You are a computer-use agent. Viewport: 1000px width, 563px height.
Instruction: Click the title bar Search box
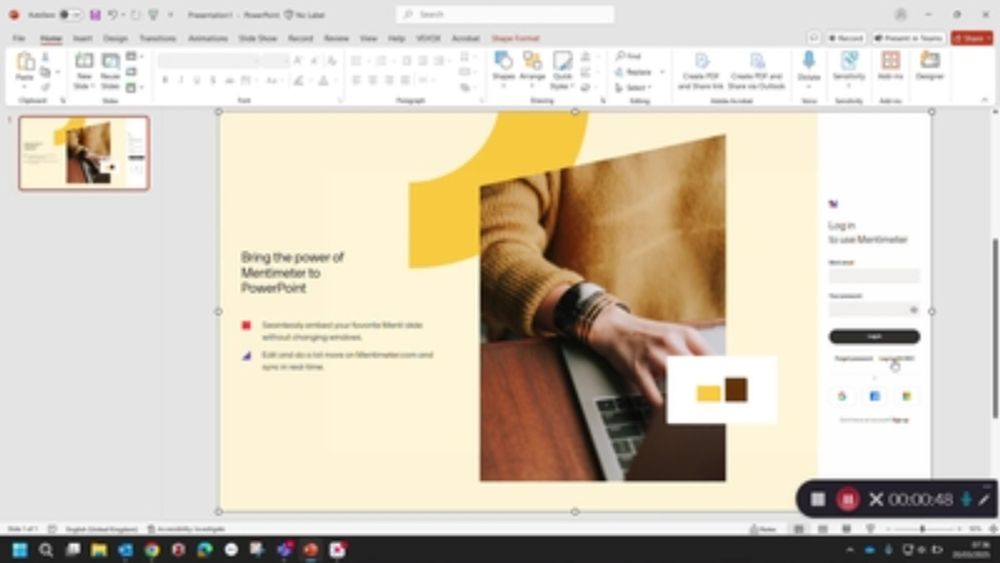pos(504,14)
